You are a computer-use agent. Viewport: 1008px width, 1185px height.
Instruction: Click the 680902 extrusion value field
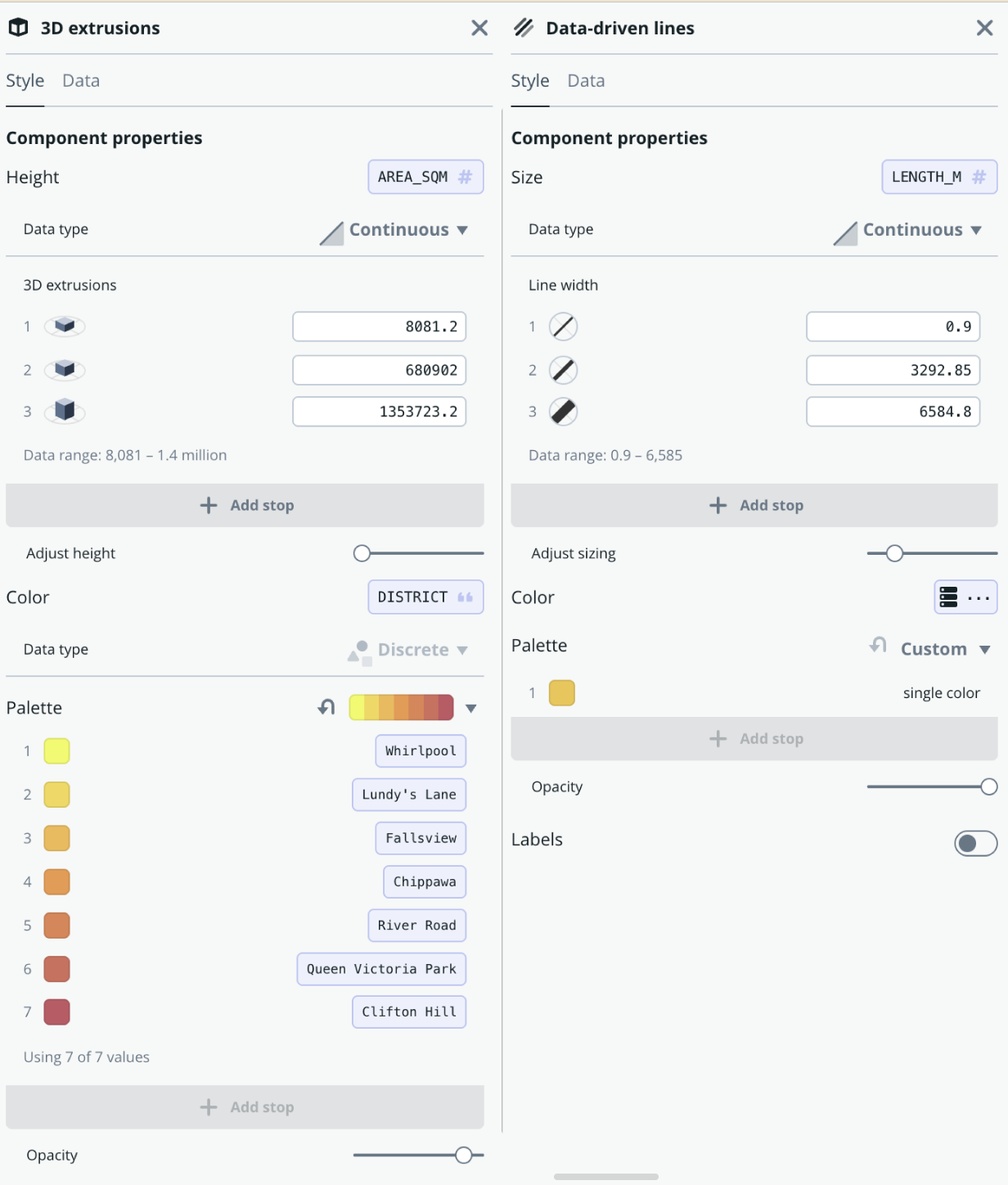click(380, 370)
